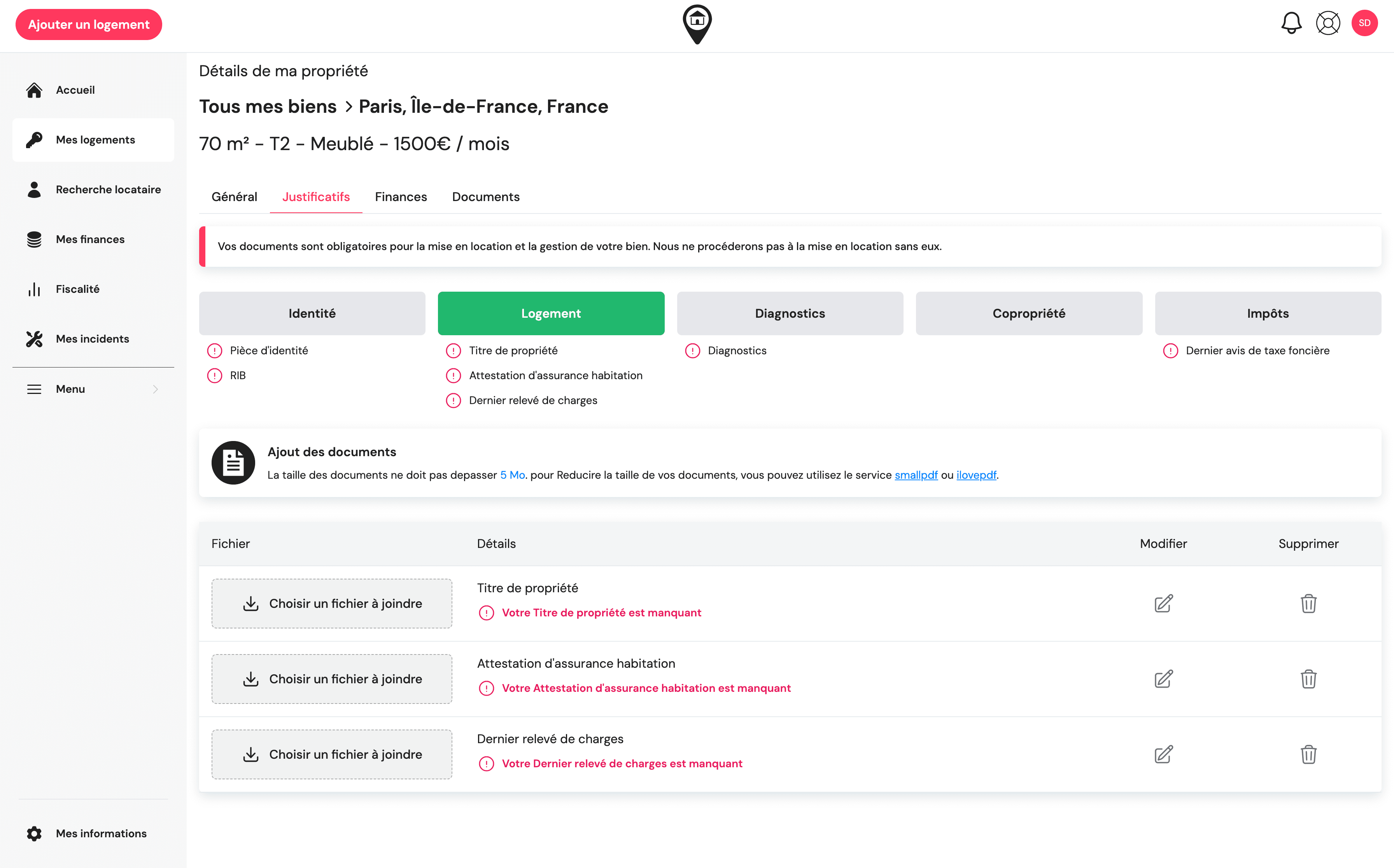Screen dimensions: 1394x868
Task: Click the SD profile avatar
Action: [x=1365, y=23]
